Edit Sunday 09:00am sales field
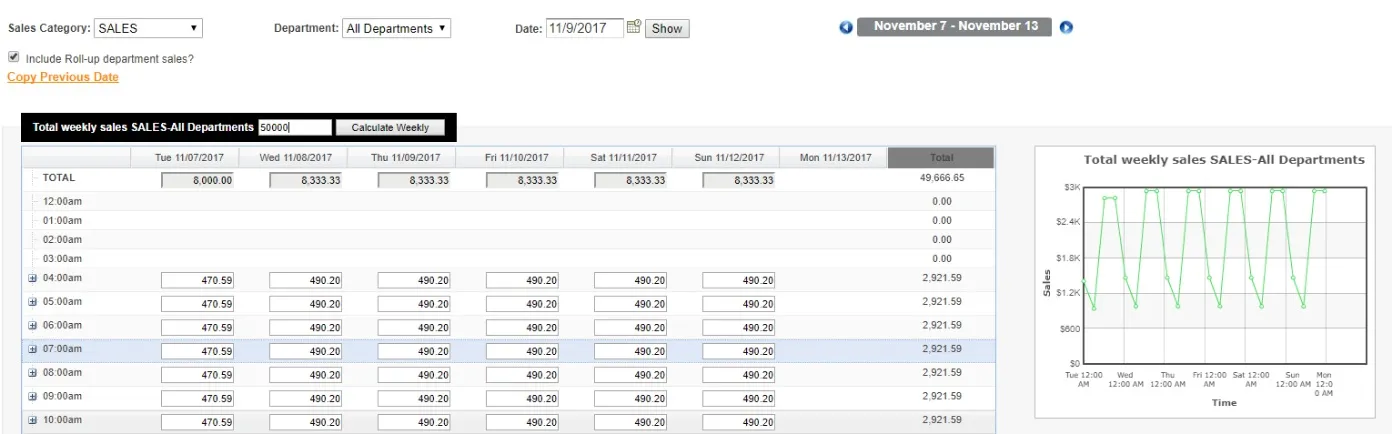Viewport: 1392px width, 434px height. click(x=738, y=398)
